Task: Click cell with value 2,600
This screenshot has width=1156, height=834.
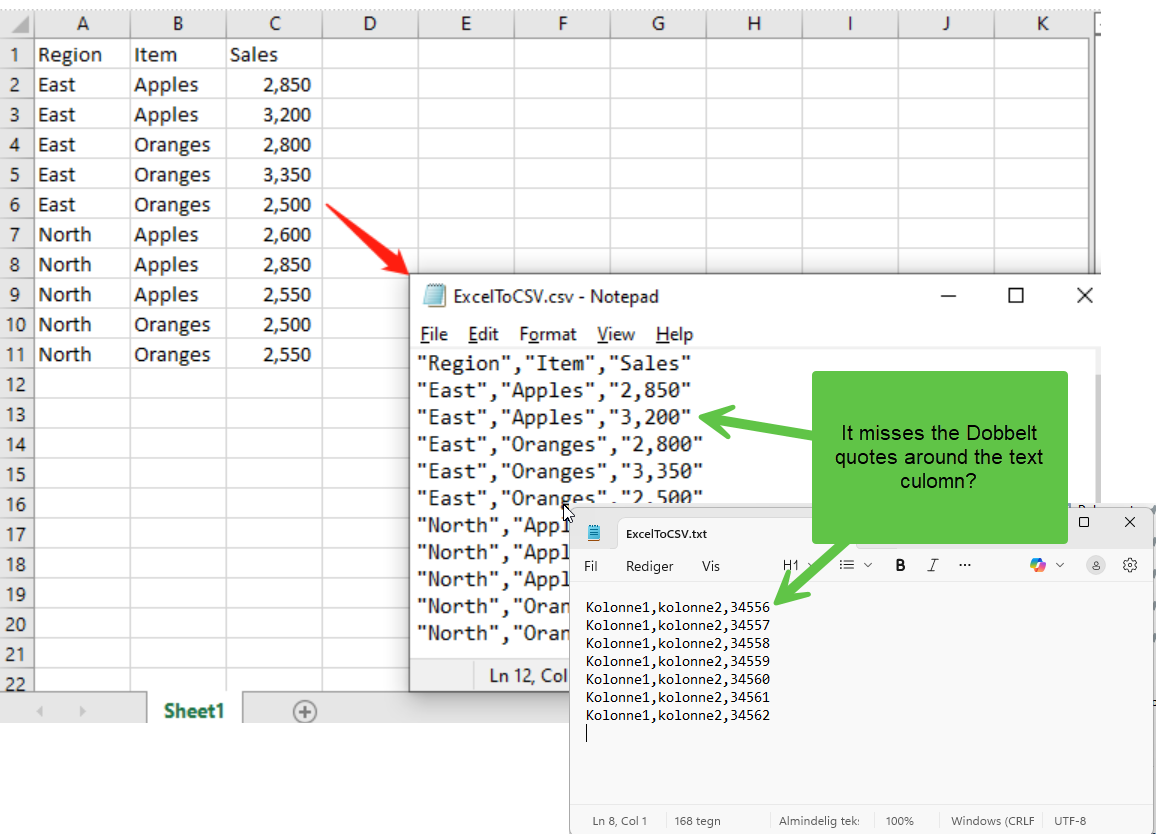Action: click(274, 234)
